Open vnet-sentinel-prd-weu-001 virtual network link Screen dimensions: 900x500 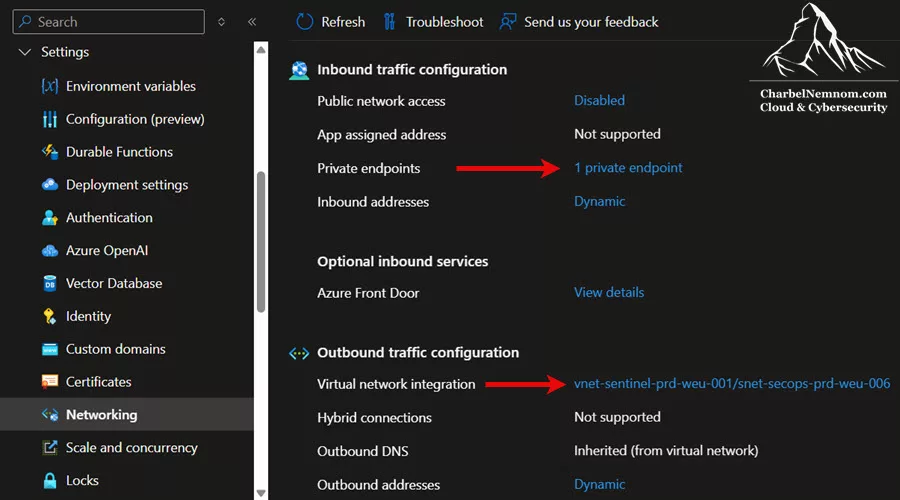732,383
